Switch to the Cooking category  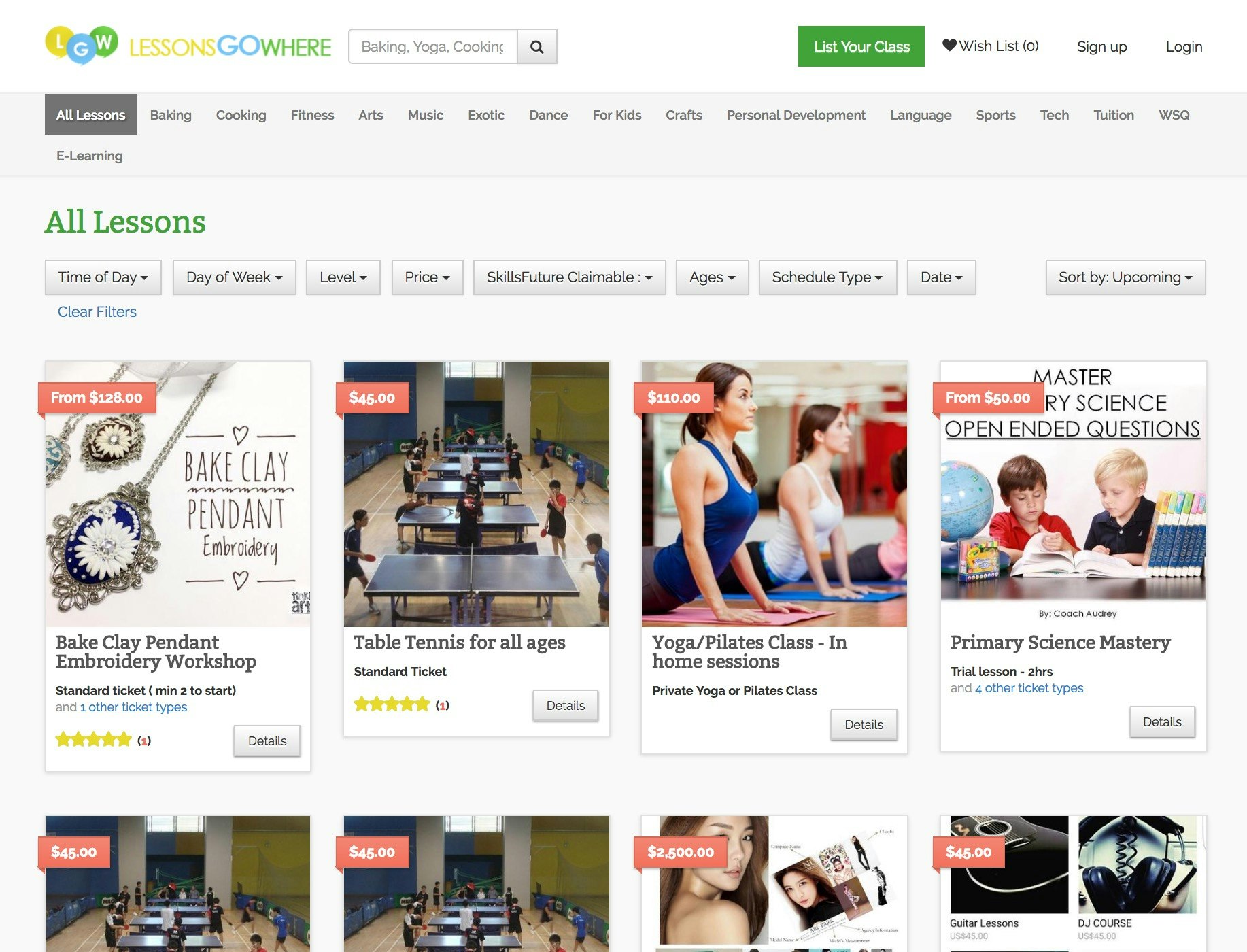pyautogui.click(x=241, y=115)
